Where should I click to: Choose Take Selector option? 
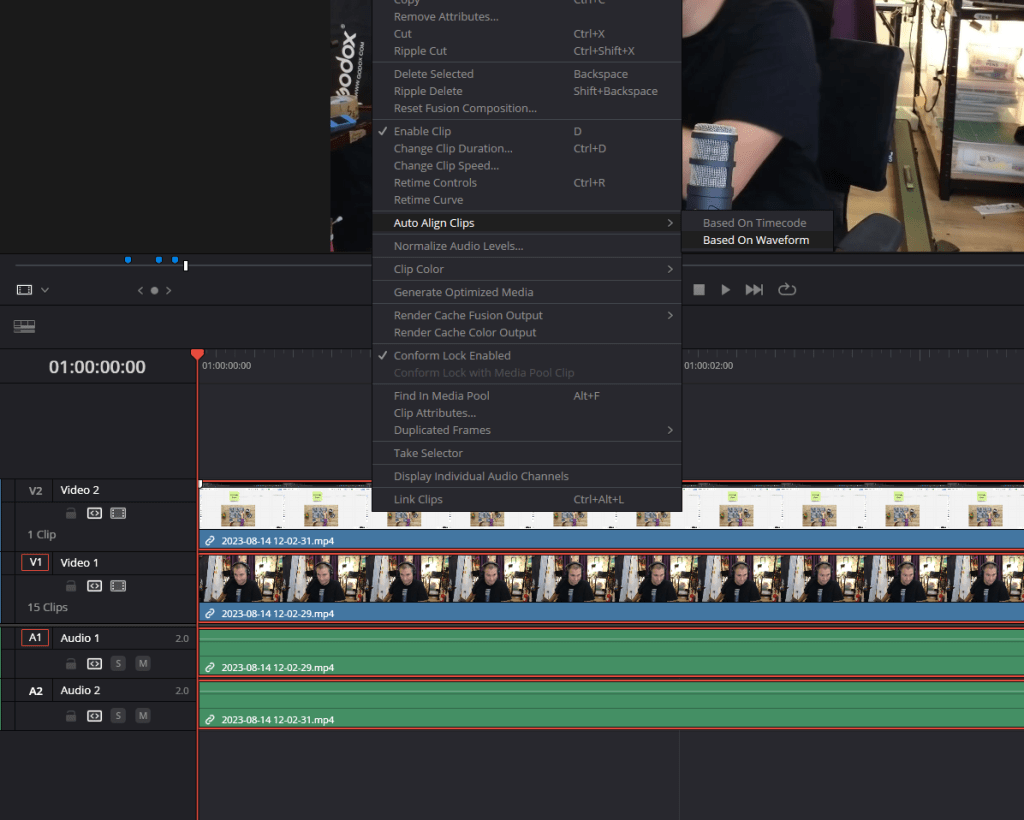(527, 453)
